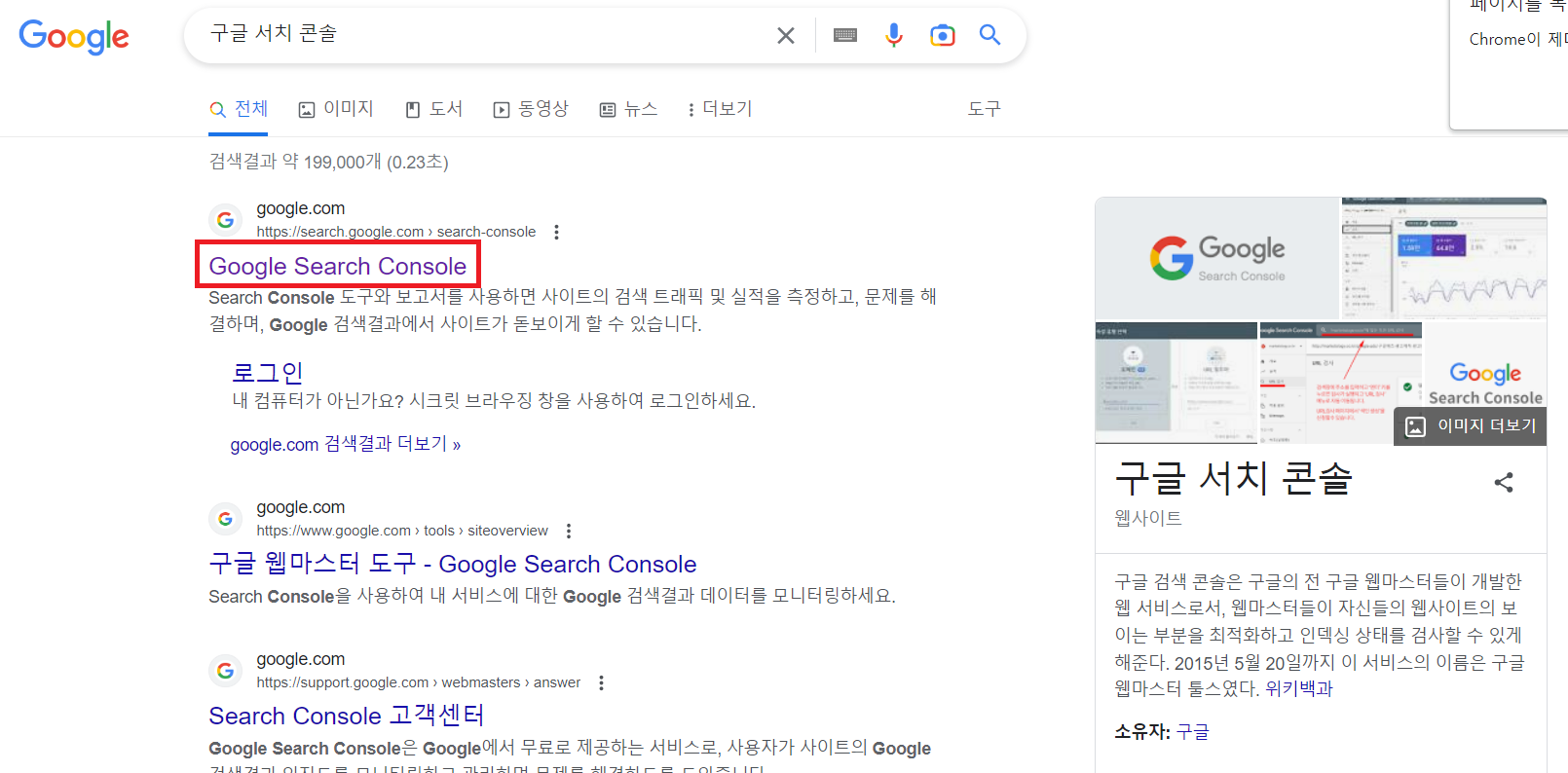The image size is (1568, 773).
Task: Click 이미지 더보기 button in knowledge panel
Action: click(1471, 426)
